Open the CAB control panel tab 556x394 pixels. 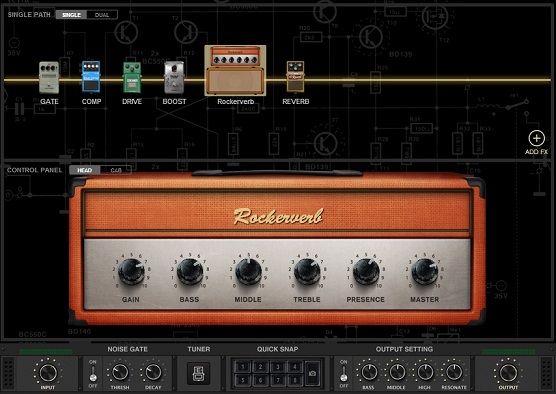pos(116,170)
